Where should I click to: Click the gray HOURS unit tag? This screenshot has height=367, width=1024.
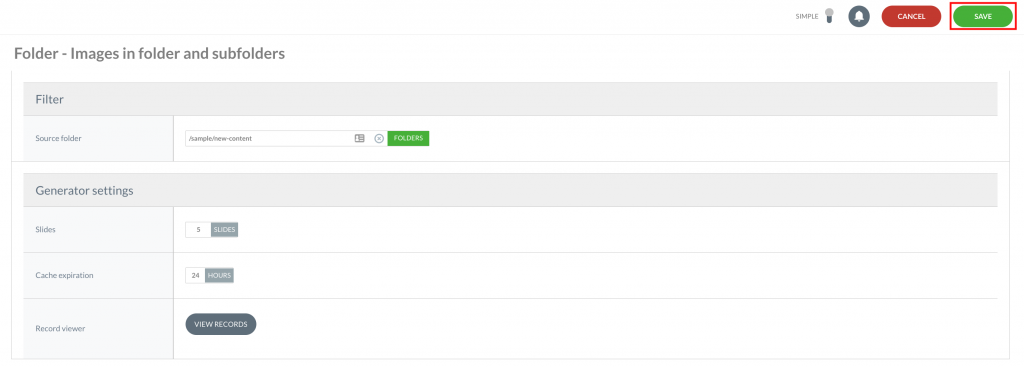tap(219, 276)
